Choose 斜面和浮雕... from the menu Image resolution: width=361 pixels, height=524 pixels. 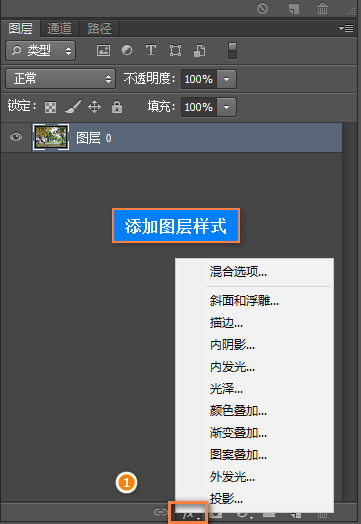[x=254, y=301]
